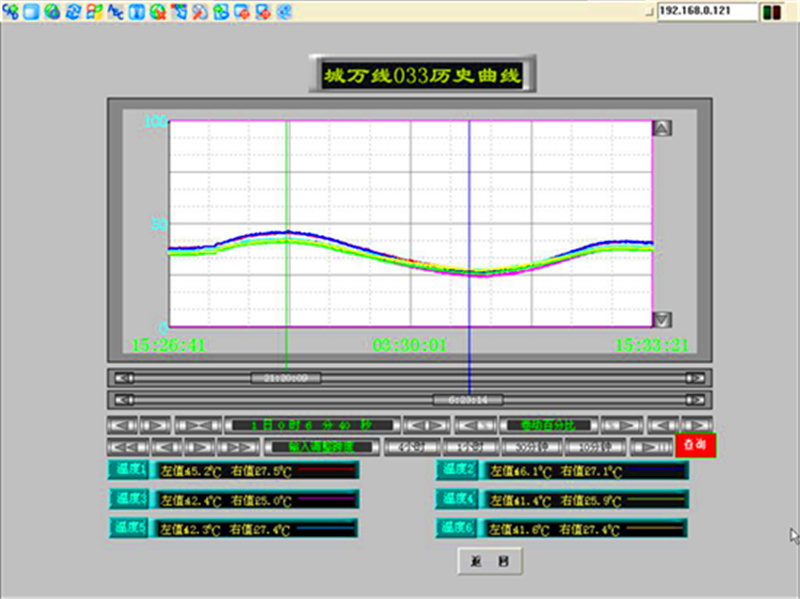The image size is (800, 599).
Task: Toggle the 温度5 curve button
Action: click(x=128, y=526)
